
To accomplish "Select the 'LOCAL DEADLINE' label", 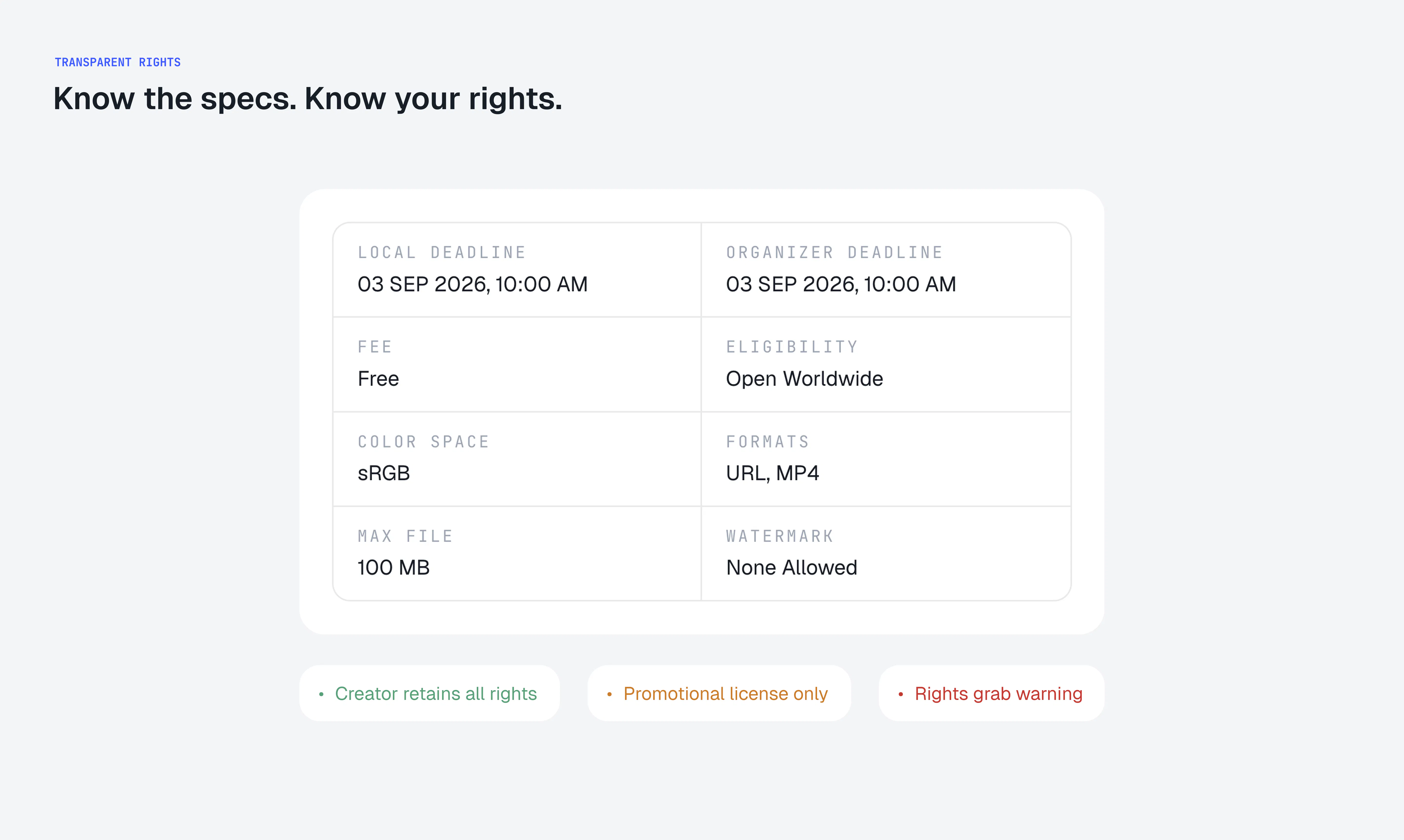I will (x=442, y=252).
